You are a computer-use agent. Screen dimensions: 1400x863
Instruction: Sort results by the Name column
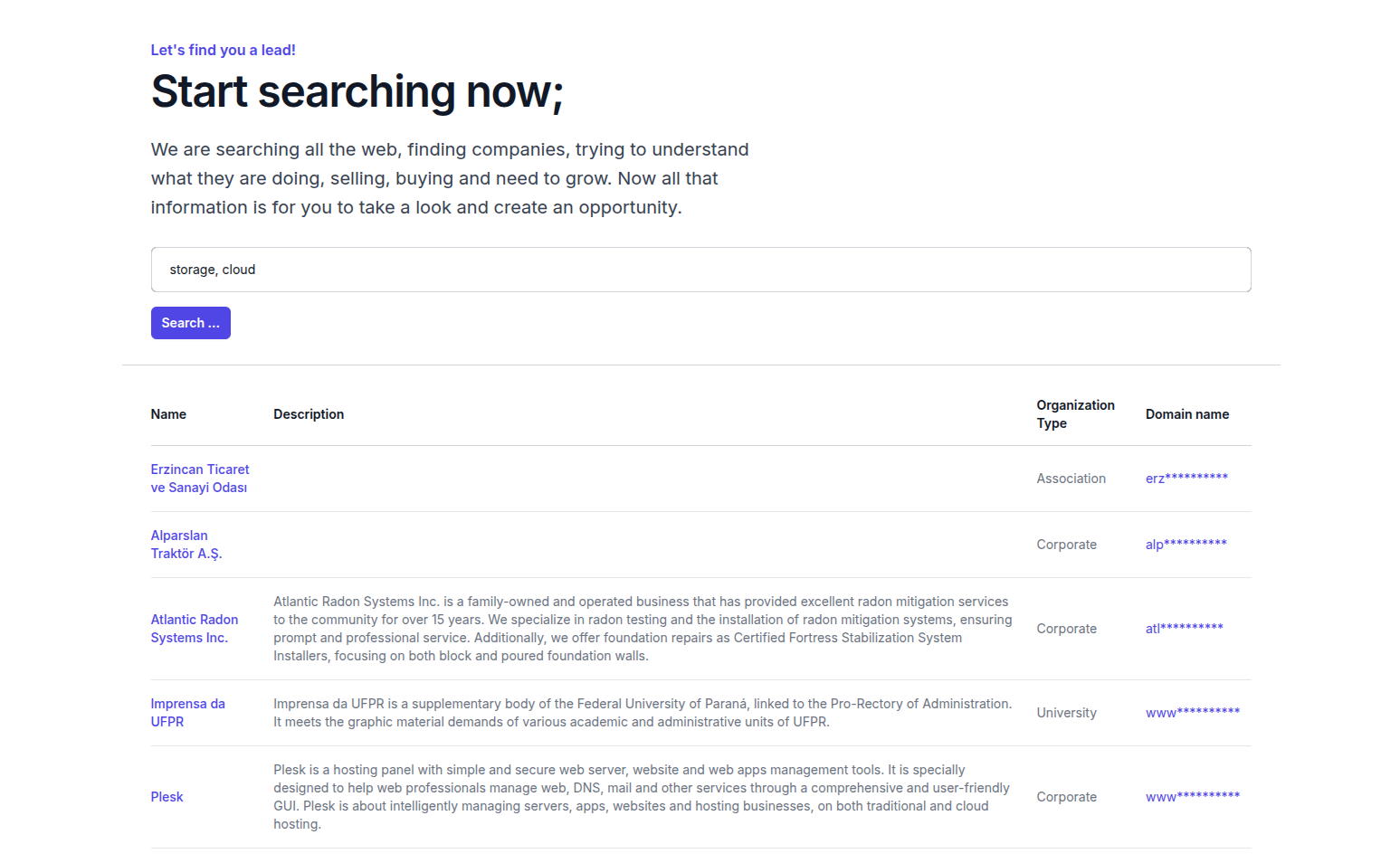click(x=168, y=413)
